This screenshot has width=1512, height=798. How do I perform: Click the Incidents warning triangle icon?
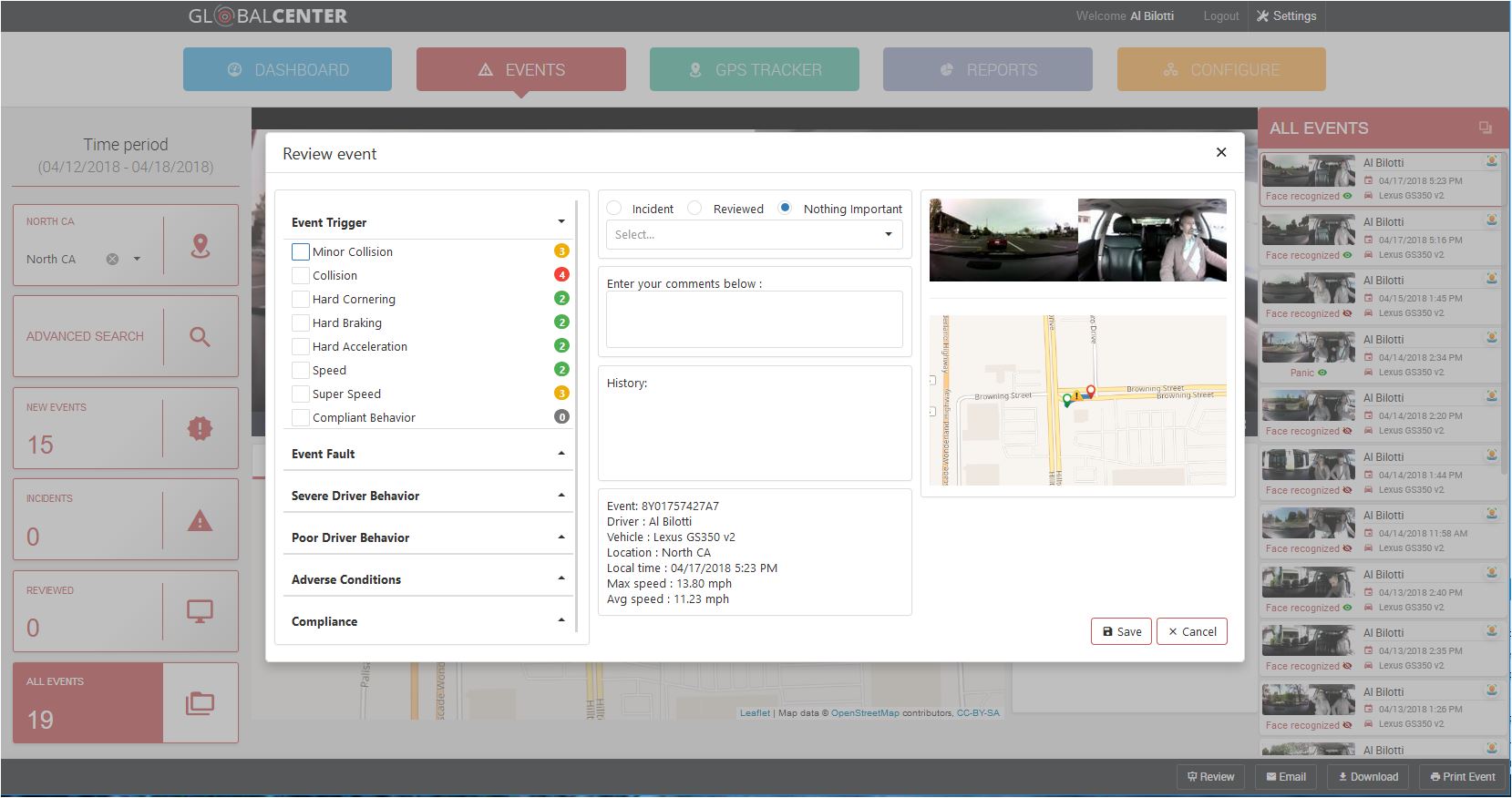click(x=200, y=520)
